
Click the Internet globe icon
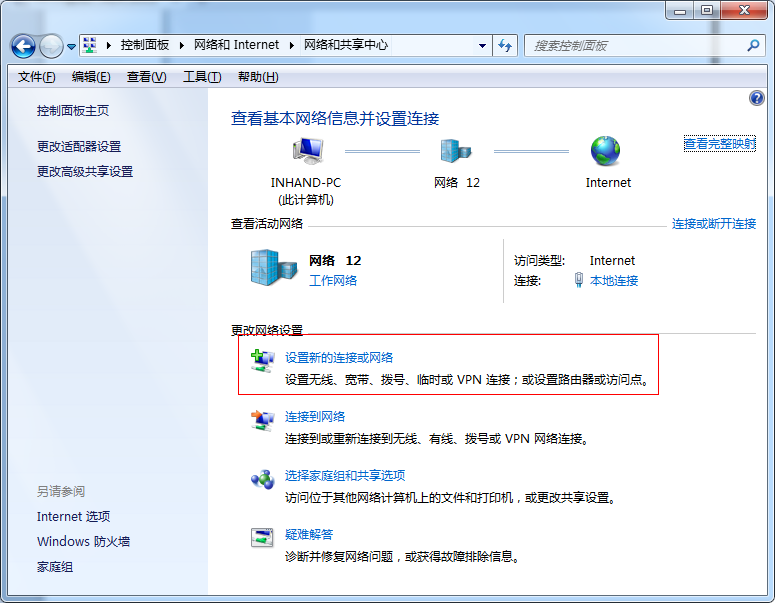[x=606, y=152]
